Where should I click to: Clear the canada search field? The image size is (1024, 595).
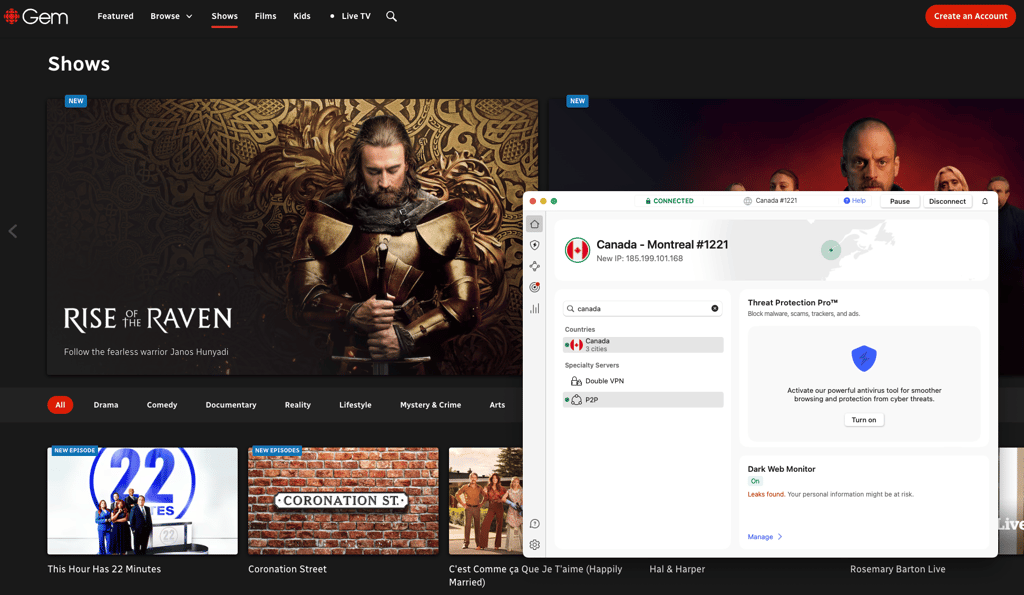pos(714,308)
